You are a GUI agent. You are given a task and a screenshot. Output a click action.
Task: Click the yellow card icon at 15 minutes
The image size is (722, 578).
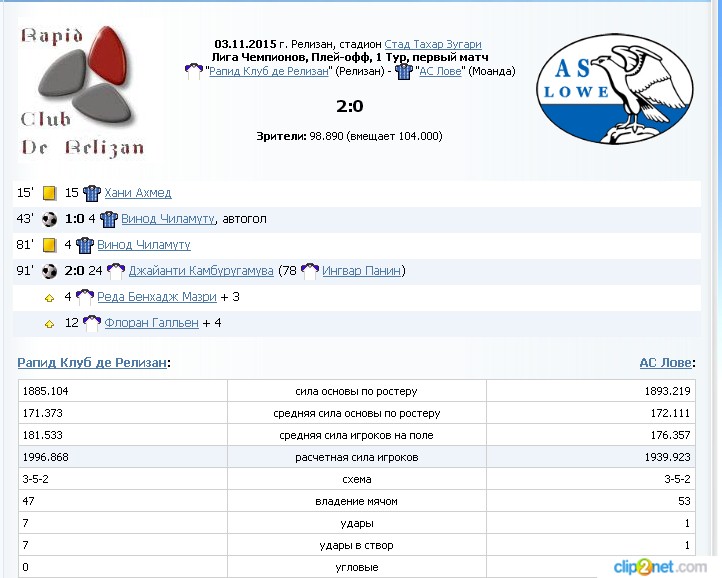click(49, 193)
